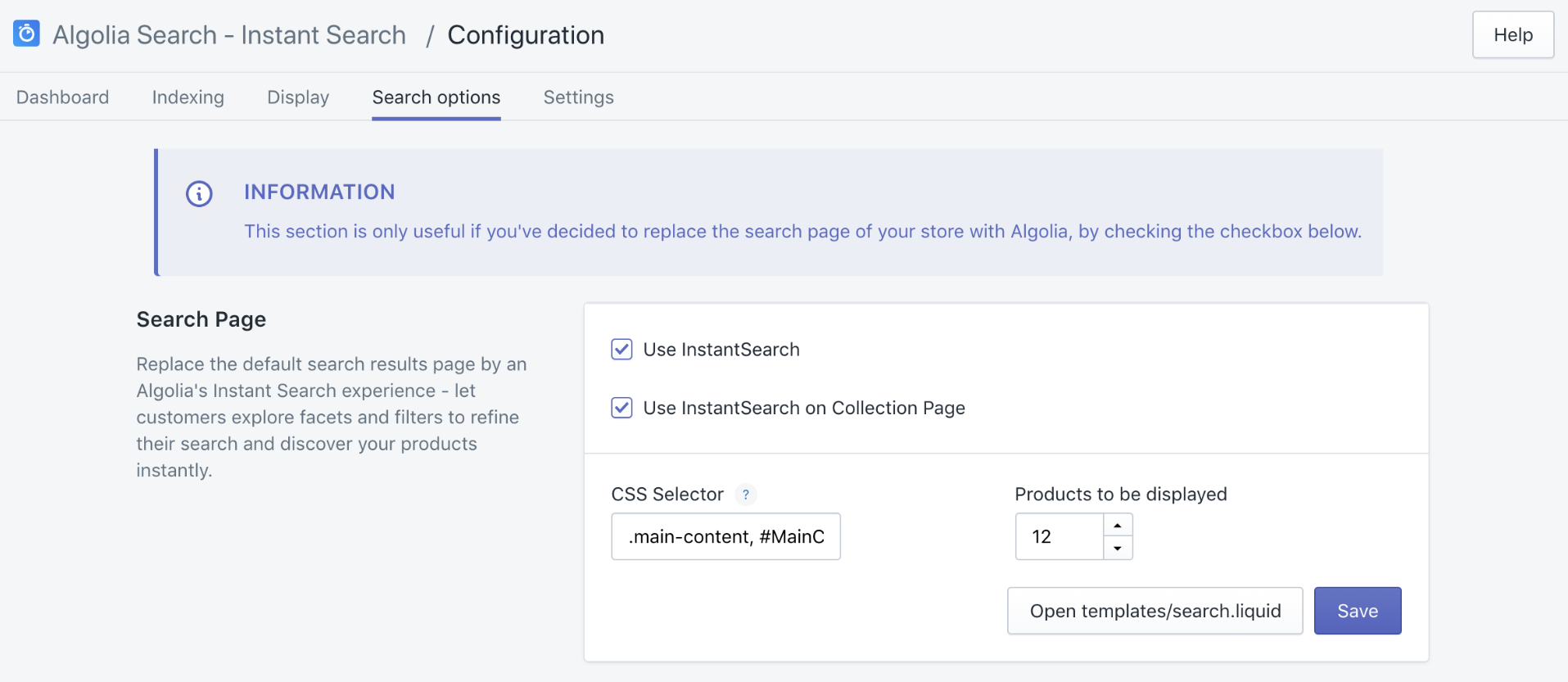Save the search page configuration
The width and height of the screenshot is (1568, 682).
[1358, 611]
